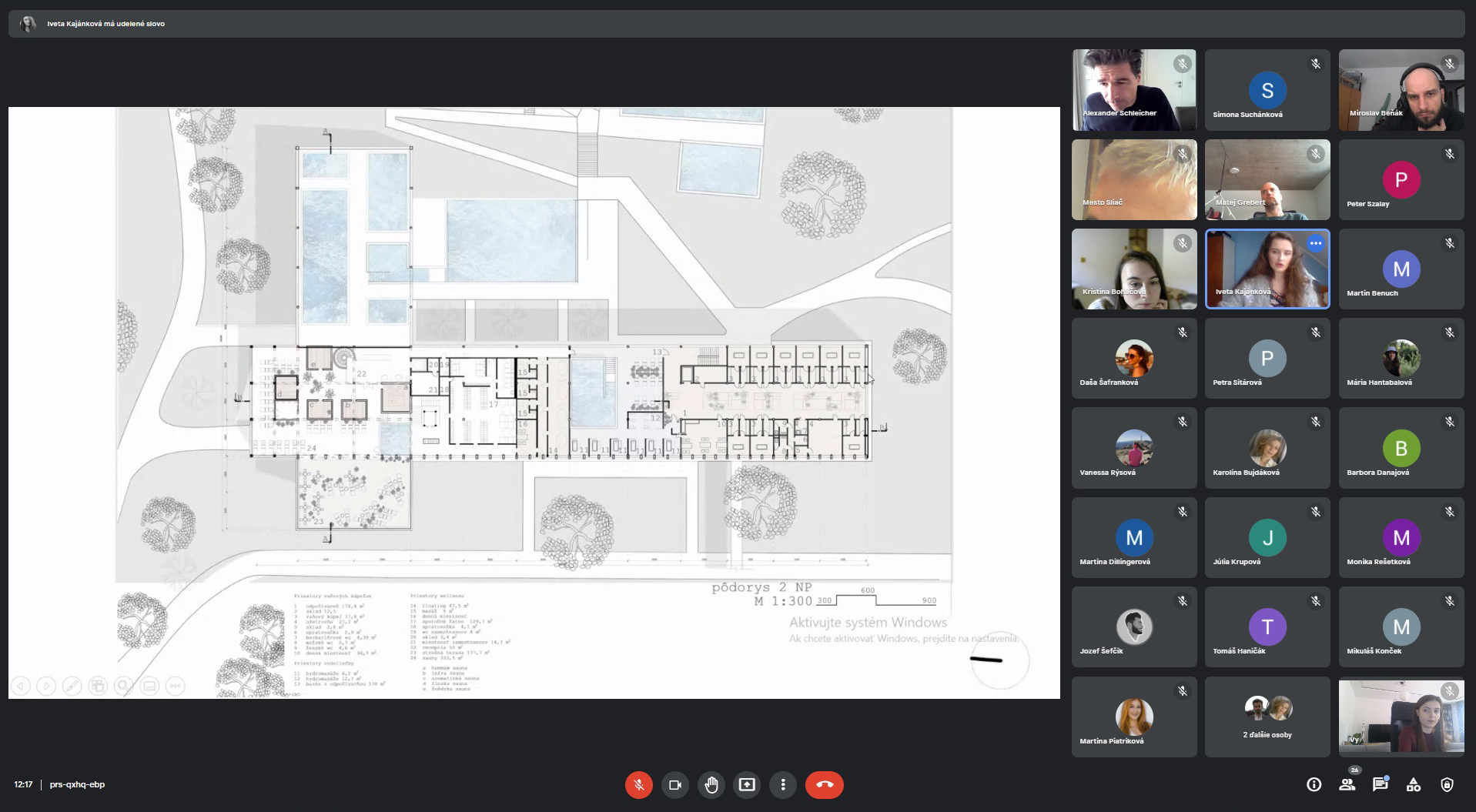Screen dimensions: 1476x812
Task: Select Jozef Šefčík participant tile
Action: click(x=1134, y=627)
